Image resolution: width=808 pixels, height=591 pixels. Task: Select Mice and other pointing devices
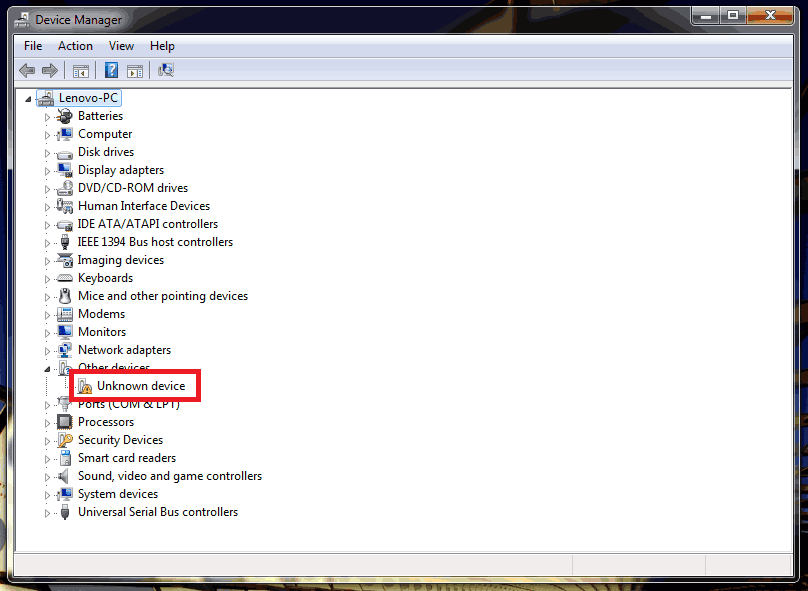click(163, 296)
